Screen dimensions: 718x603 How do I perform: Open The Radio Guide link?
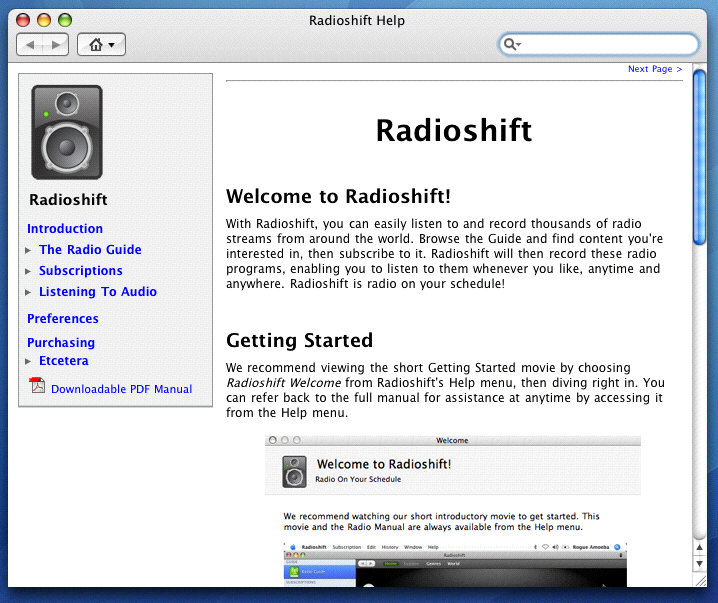coord(90,250)
